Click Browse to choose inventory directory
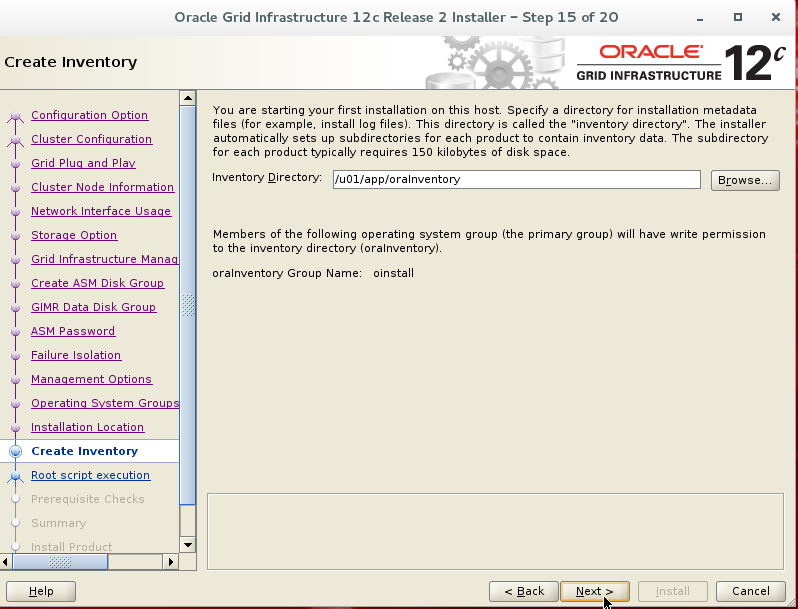798x609 pixels. [745, 180]
